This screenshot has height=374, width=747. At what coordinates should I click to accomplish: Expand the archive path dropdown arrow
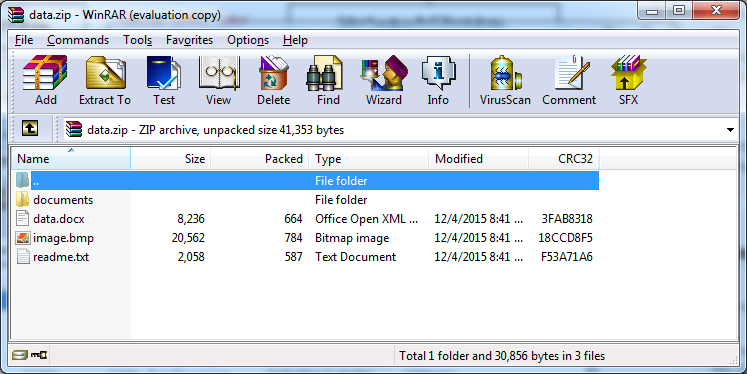pyautogui.click(x=730, y=130)
